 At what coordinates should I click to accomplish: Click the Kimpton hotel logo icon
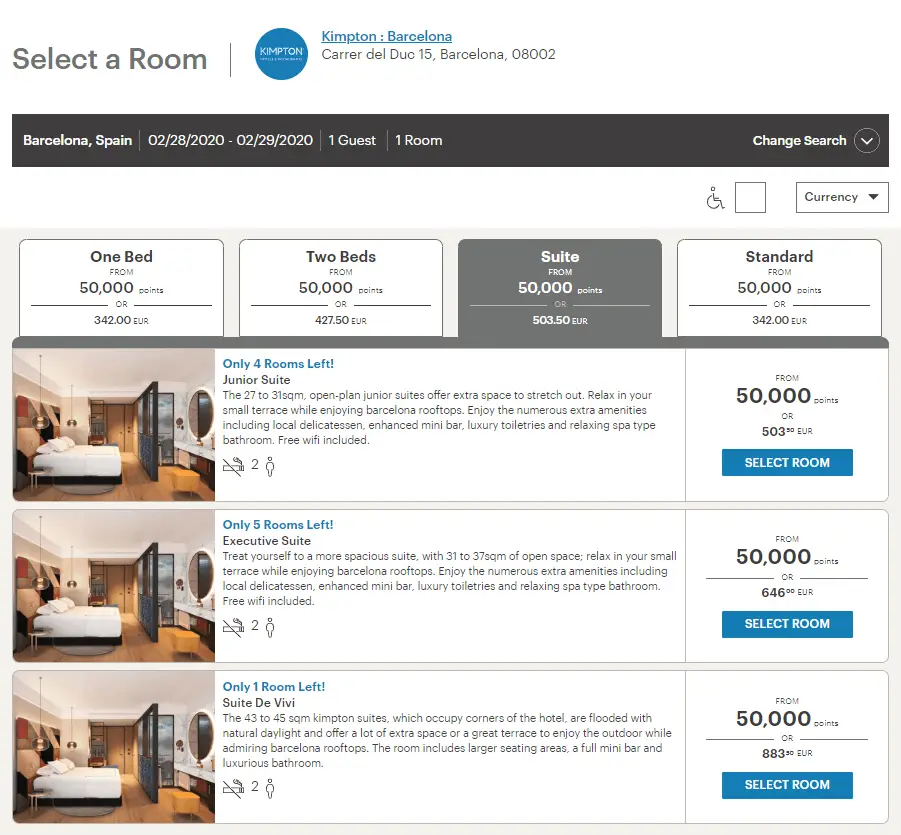(x=282, y=54)
